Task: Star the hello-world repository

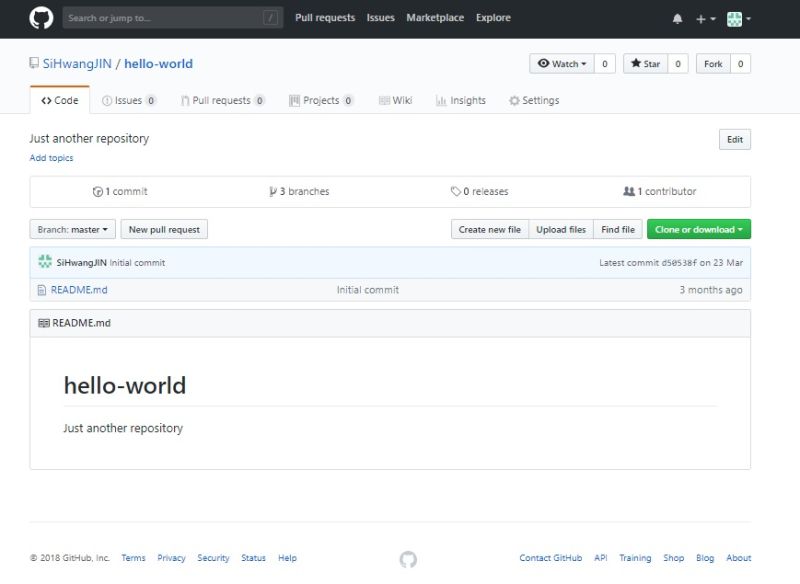Action: tap(645, 64)
